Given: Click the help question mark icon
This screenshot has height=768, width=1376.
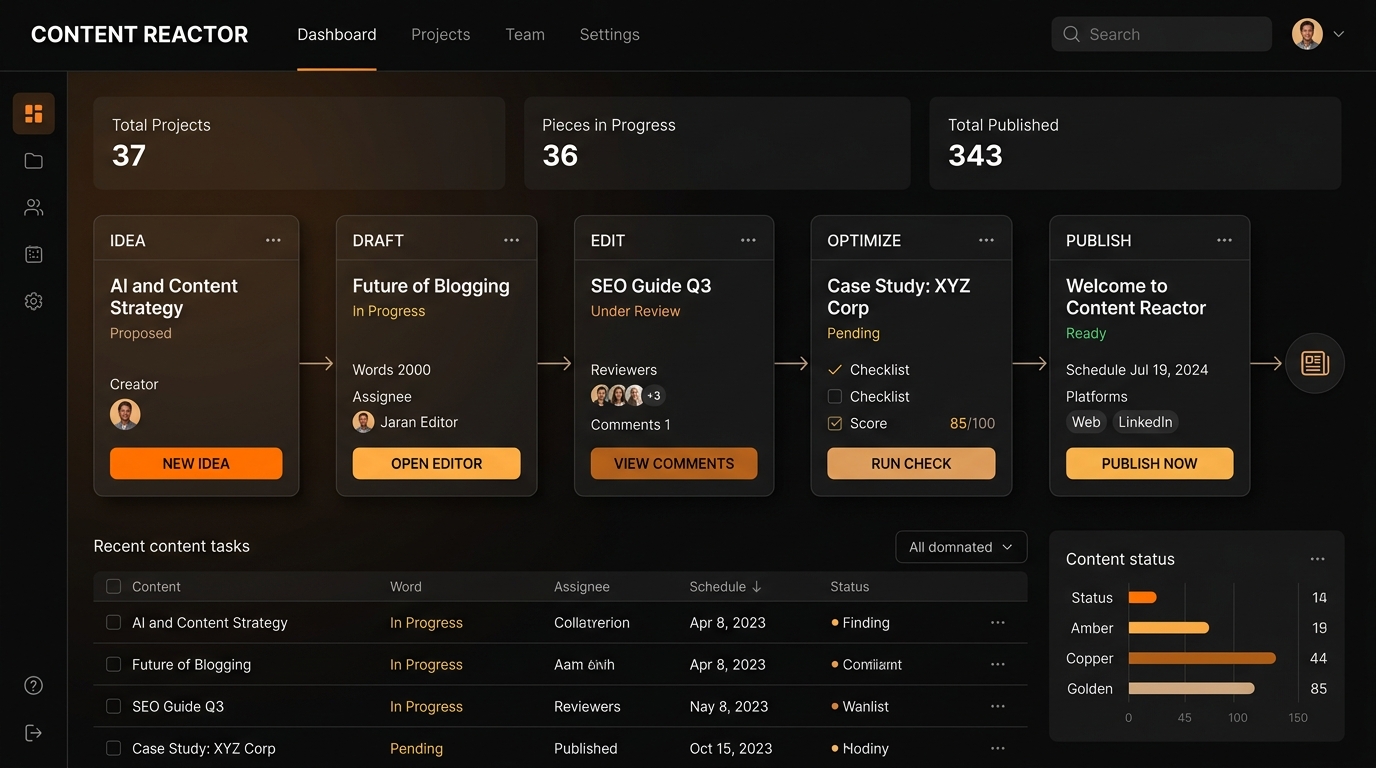Looking at the screenshot, I should click(x=34, y=685).
